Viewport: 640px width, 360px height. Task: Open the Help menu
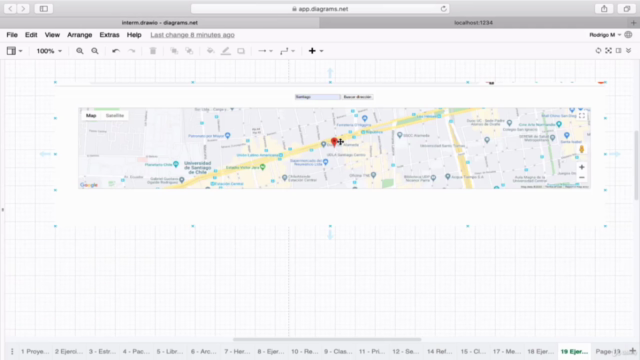point(134,35)
